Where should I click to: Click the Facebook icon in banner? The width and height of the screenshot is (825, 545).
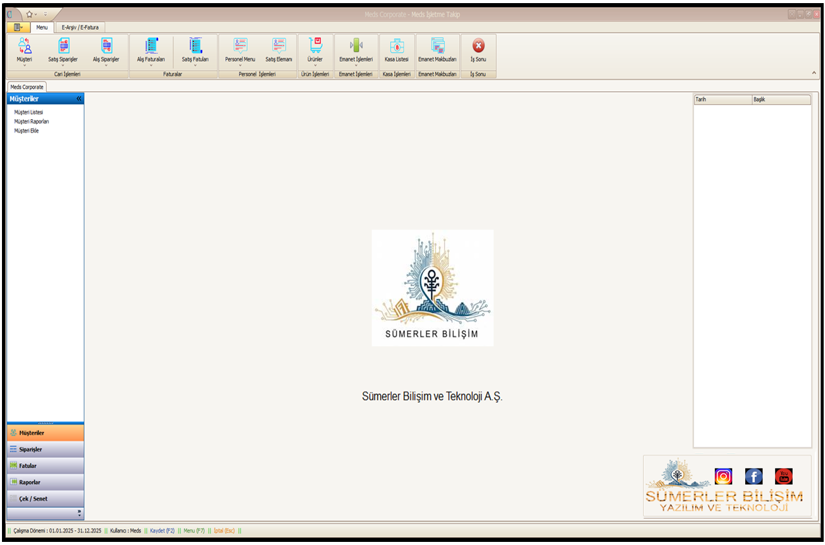754,476
